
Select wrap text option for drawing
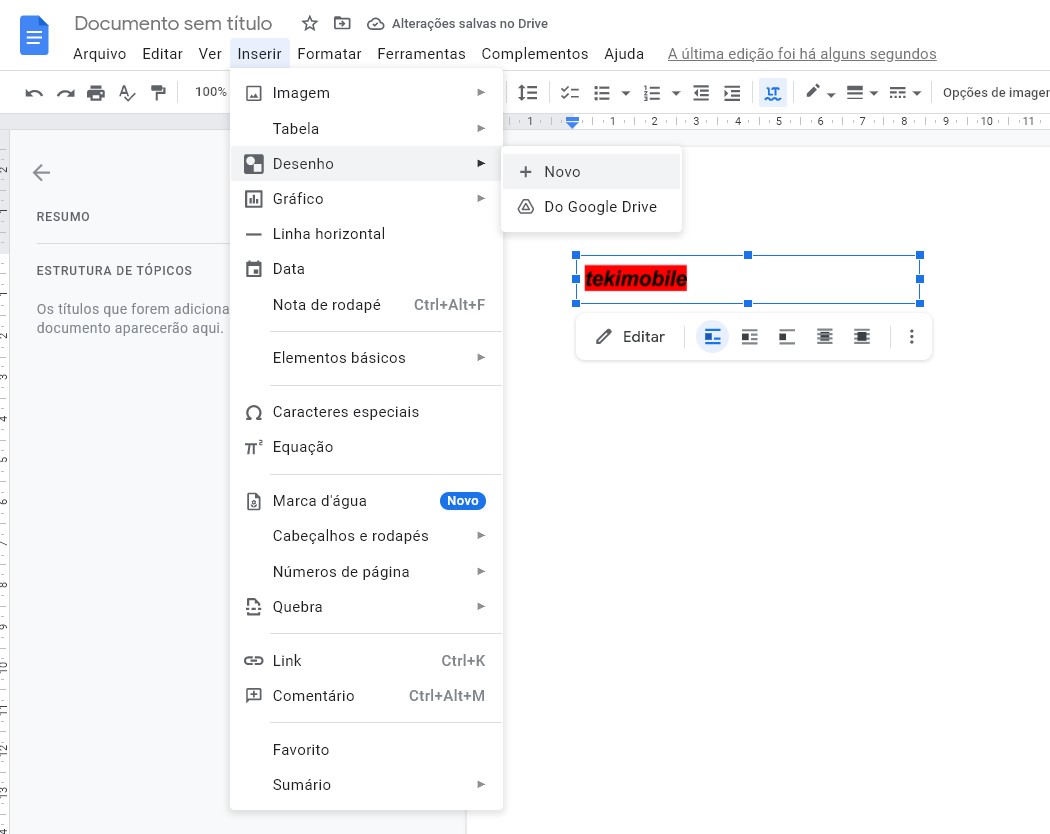pos(749,336)
